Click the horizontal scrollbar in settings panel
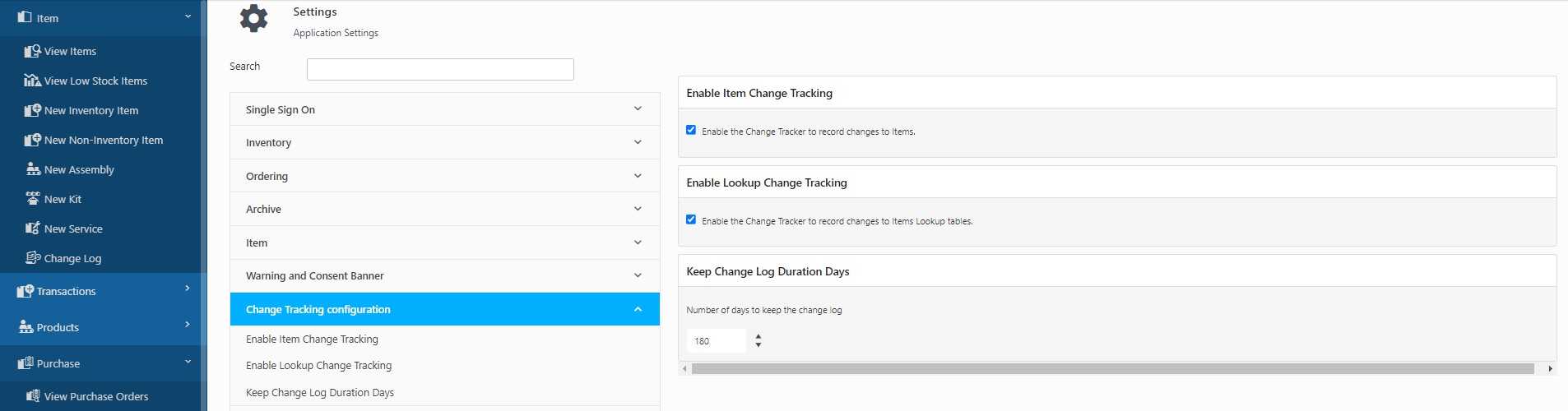 click(1112, 369)
